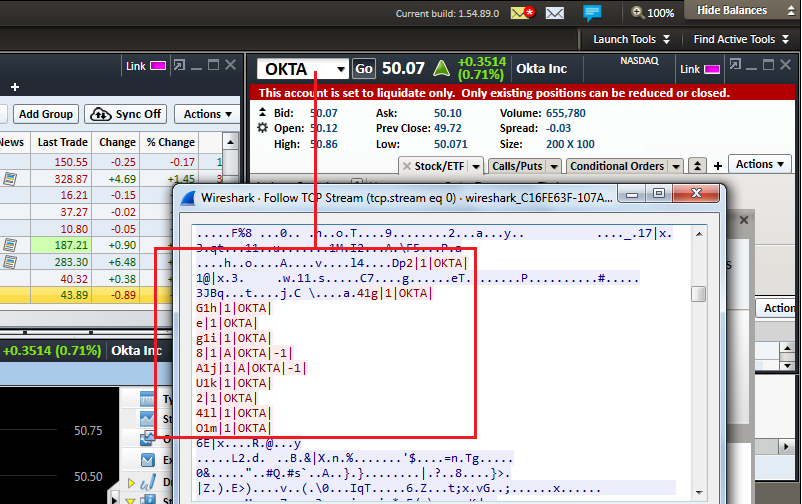The height and width of the screenshot is (504, 802).
Task: Open the Launch Tools dropdown
Action: pos(631,39)
